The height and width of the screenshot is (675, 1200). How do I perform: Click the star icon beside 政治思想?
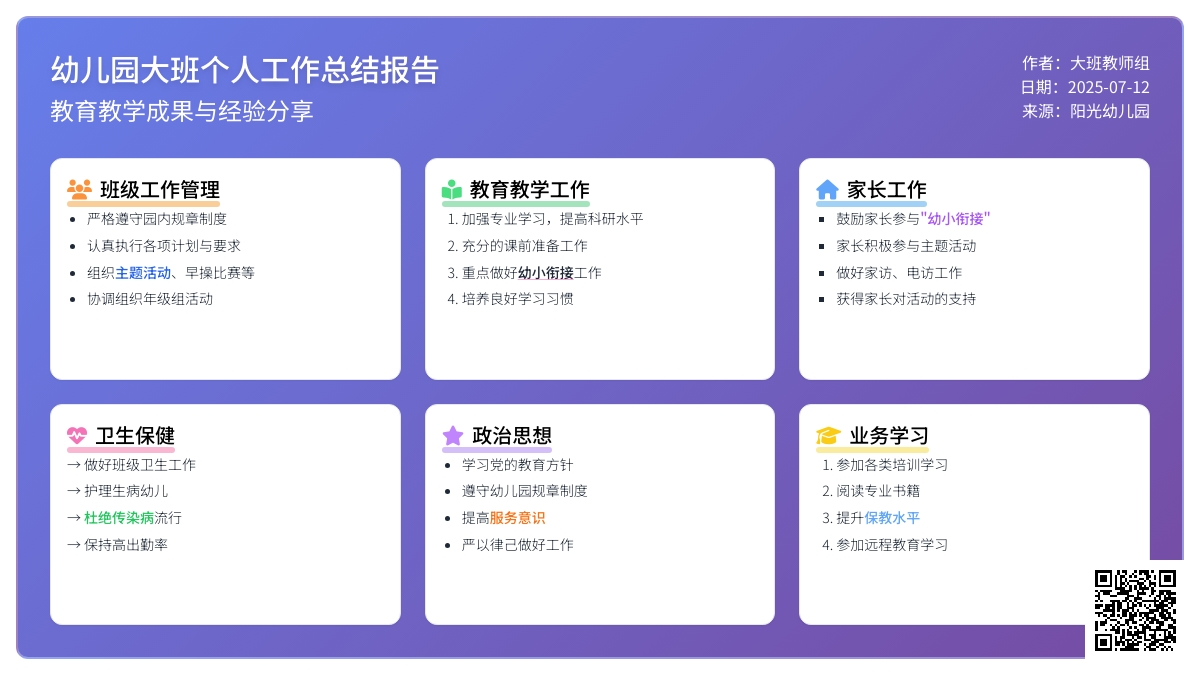coord(453,435)
